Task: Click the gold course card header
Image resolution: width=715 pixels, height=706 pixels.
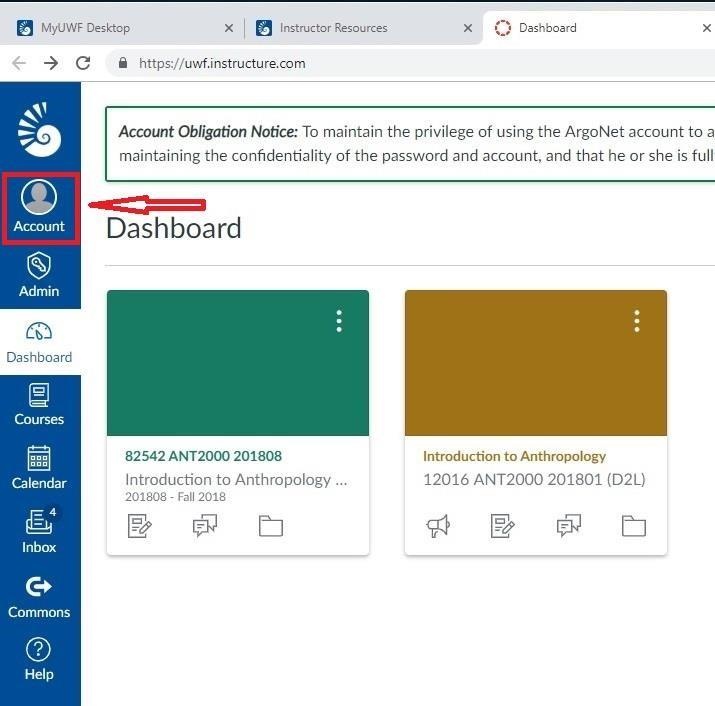Action: 536,363
